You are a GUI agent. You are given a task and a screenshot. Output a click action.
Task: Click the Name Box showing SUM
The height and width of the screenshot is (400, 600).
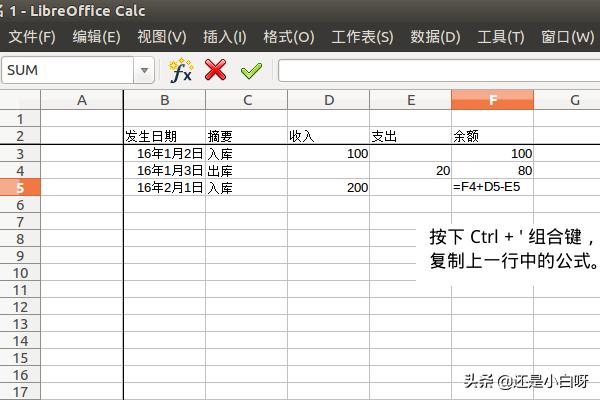pyautogui.click(x=68, y=70)
